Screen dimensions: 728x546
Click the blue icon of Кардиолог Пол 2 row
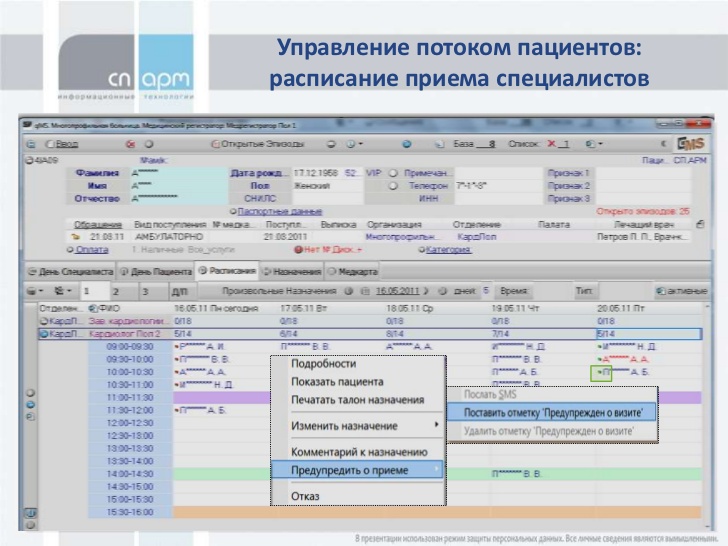44,334
